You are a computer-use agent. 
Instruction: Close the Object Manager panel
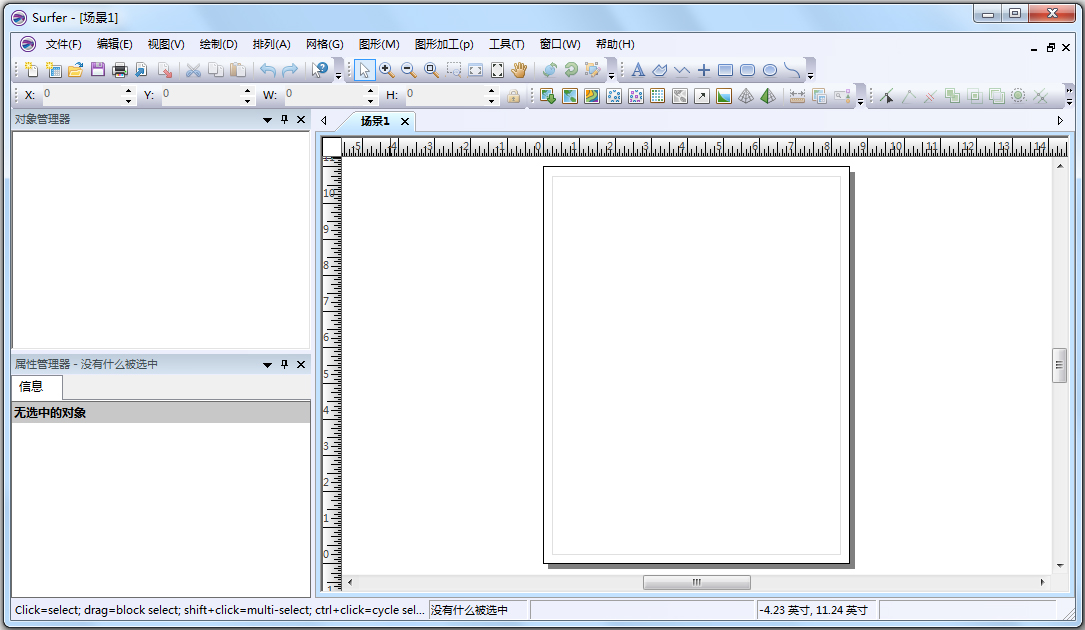(x=301, y=119)
